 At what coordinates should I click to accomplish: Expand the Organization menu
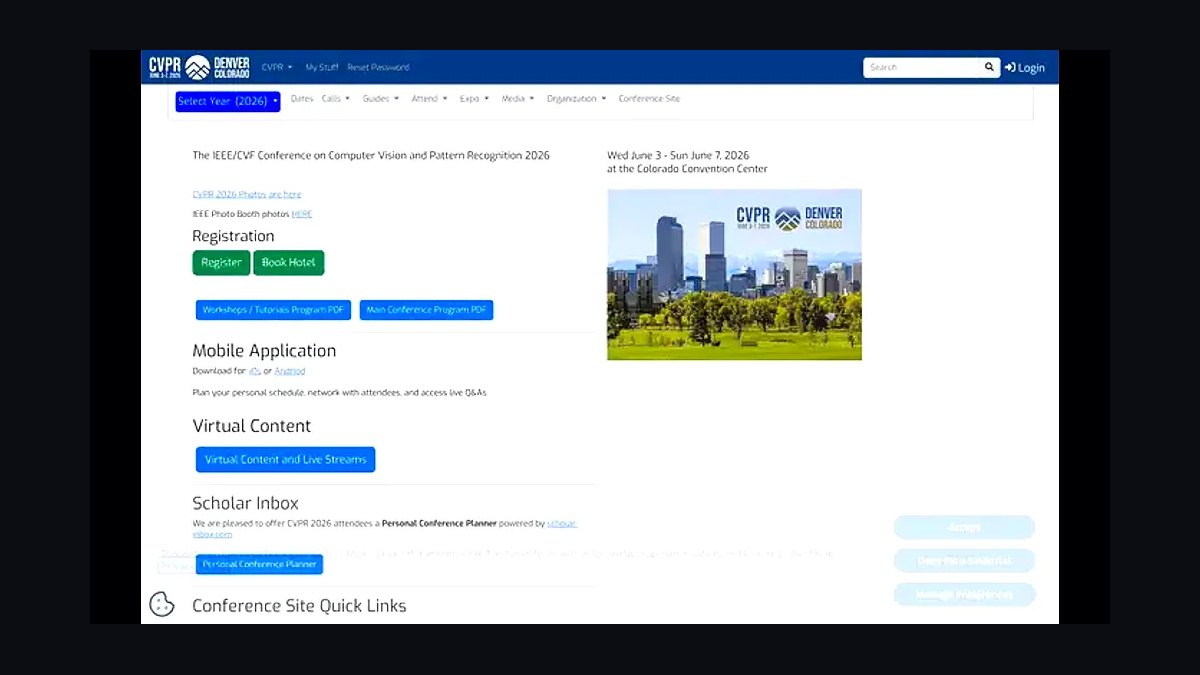pyautogui.click(x=577, y=99)
